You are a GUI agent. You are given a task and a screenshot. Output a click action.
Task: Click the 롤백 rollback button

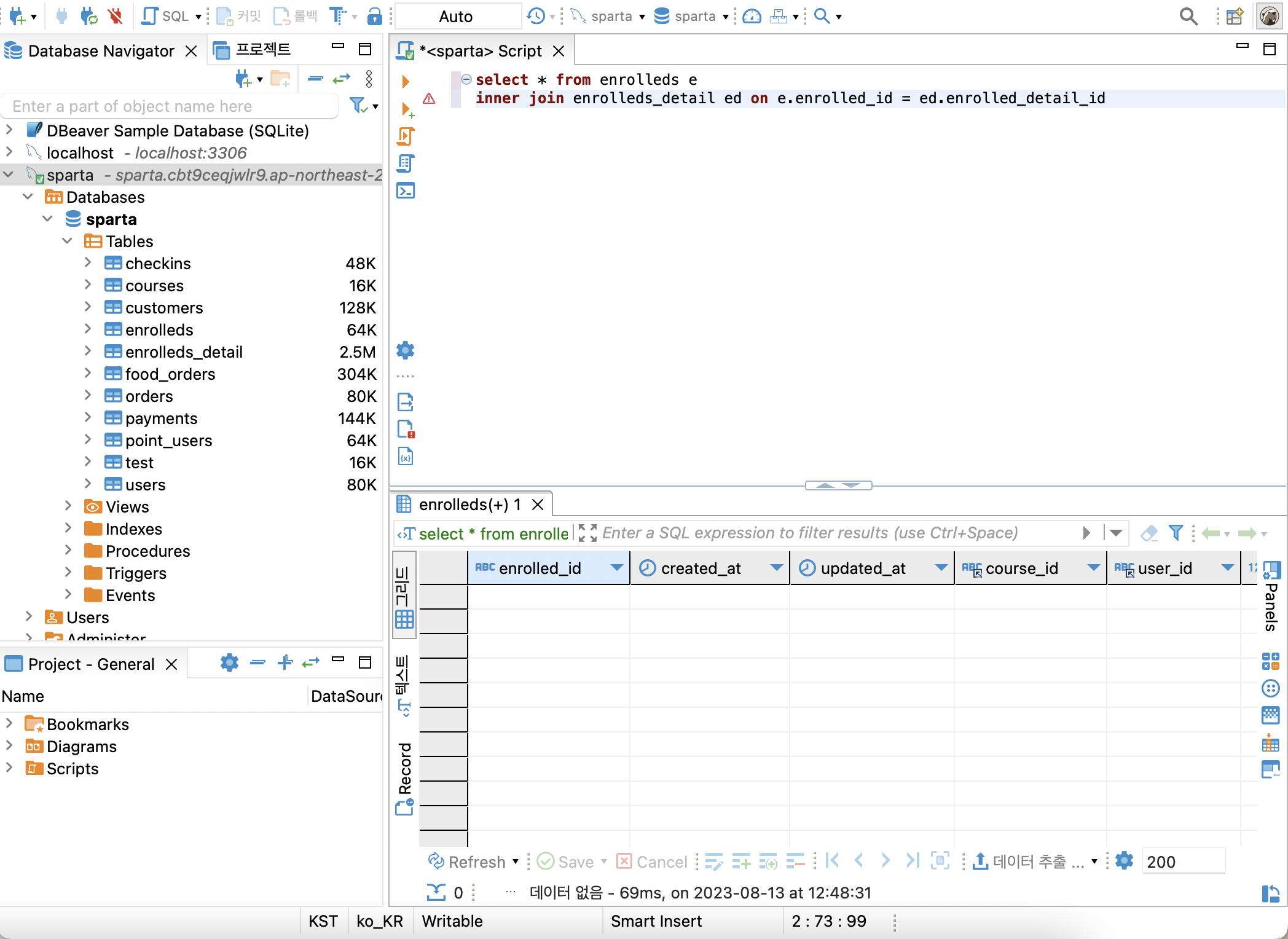[x=296, y=16]
